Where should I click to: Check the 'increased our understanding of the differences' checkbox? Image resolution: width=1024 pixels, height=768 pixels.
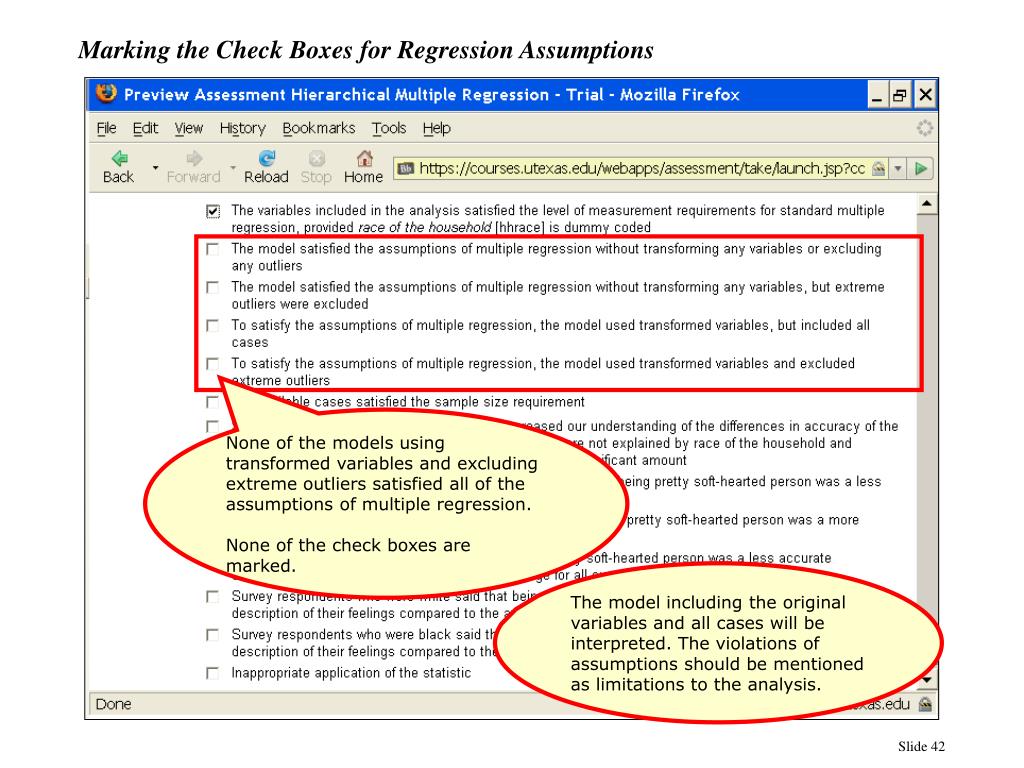tap(213, 426)
